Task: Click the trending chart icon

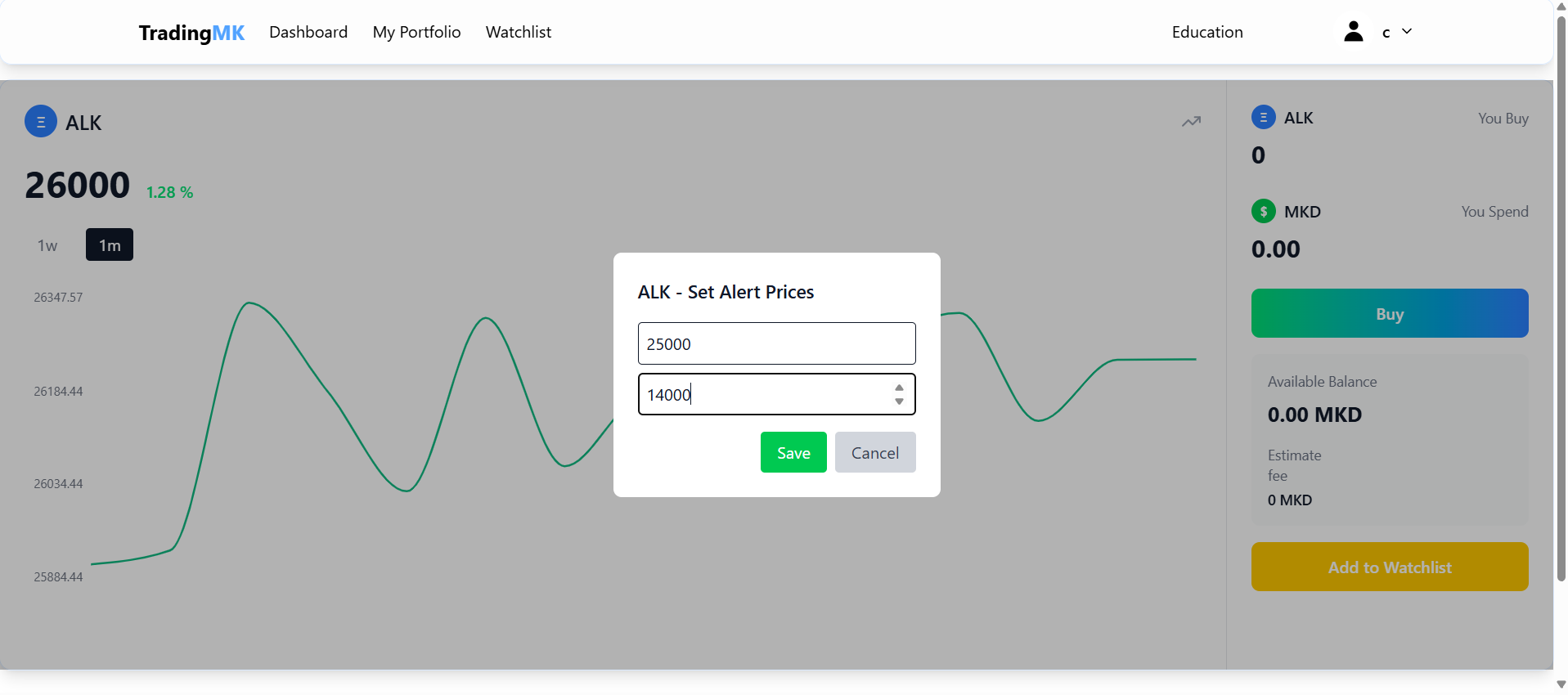Action: tap(1191, 122)
